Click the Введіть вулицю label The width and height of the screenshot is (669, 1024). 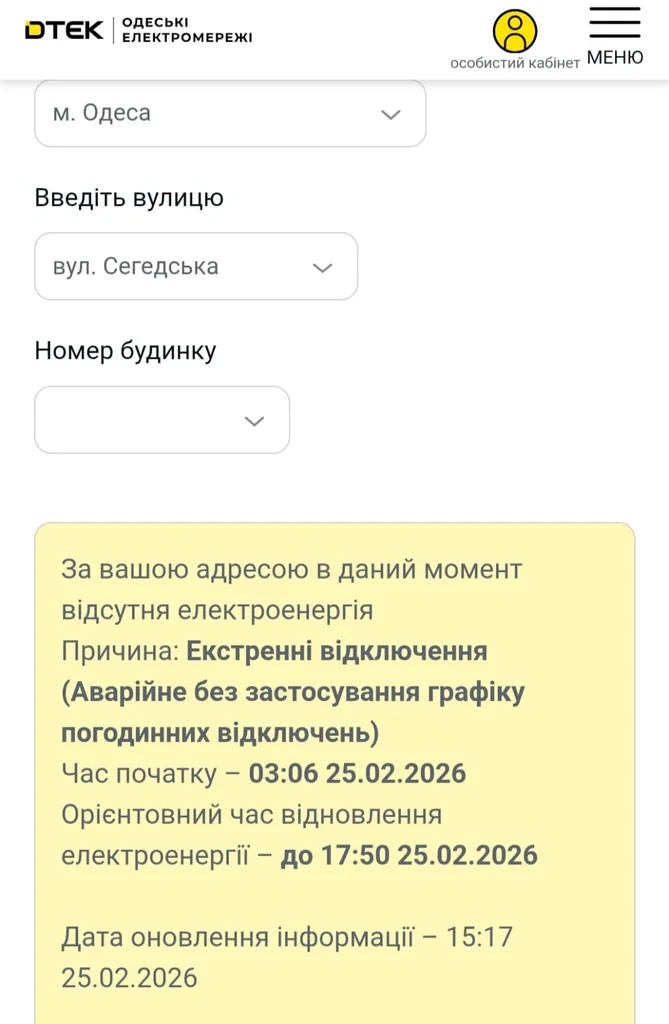(x=129, y=198)
